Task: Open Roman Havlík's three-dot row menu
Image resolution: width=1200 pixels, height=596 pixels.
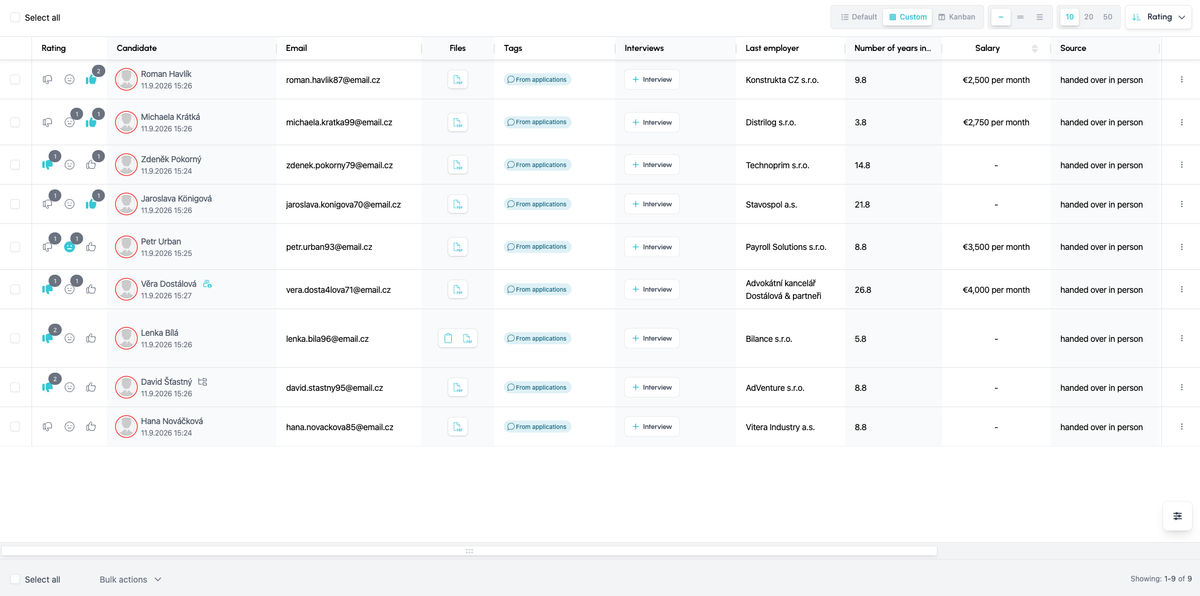Action: tap(1181, 80)
